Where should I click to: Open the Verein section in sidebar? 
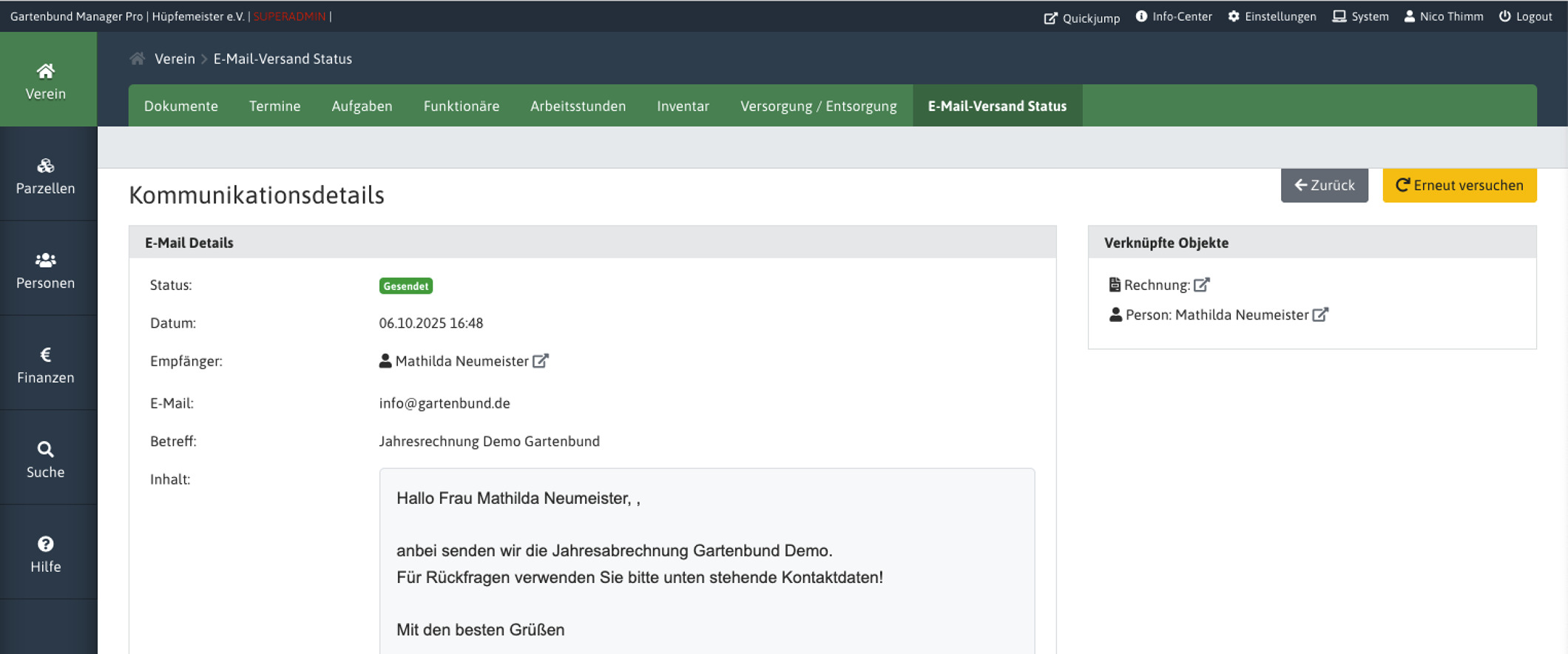pos(46,81)
